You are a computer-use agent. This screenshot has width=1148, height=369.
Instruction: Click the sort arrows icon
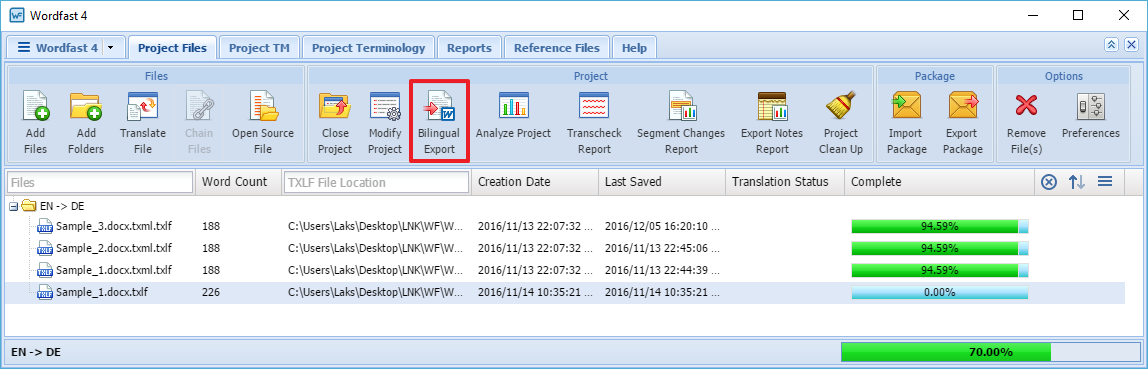1076,182
